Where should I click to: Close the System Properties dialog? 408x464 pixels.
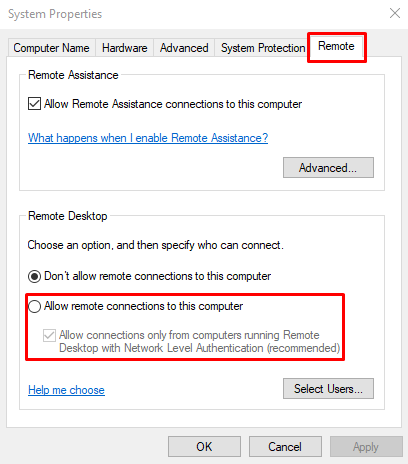[x=395, y=13]
